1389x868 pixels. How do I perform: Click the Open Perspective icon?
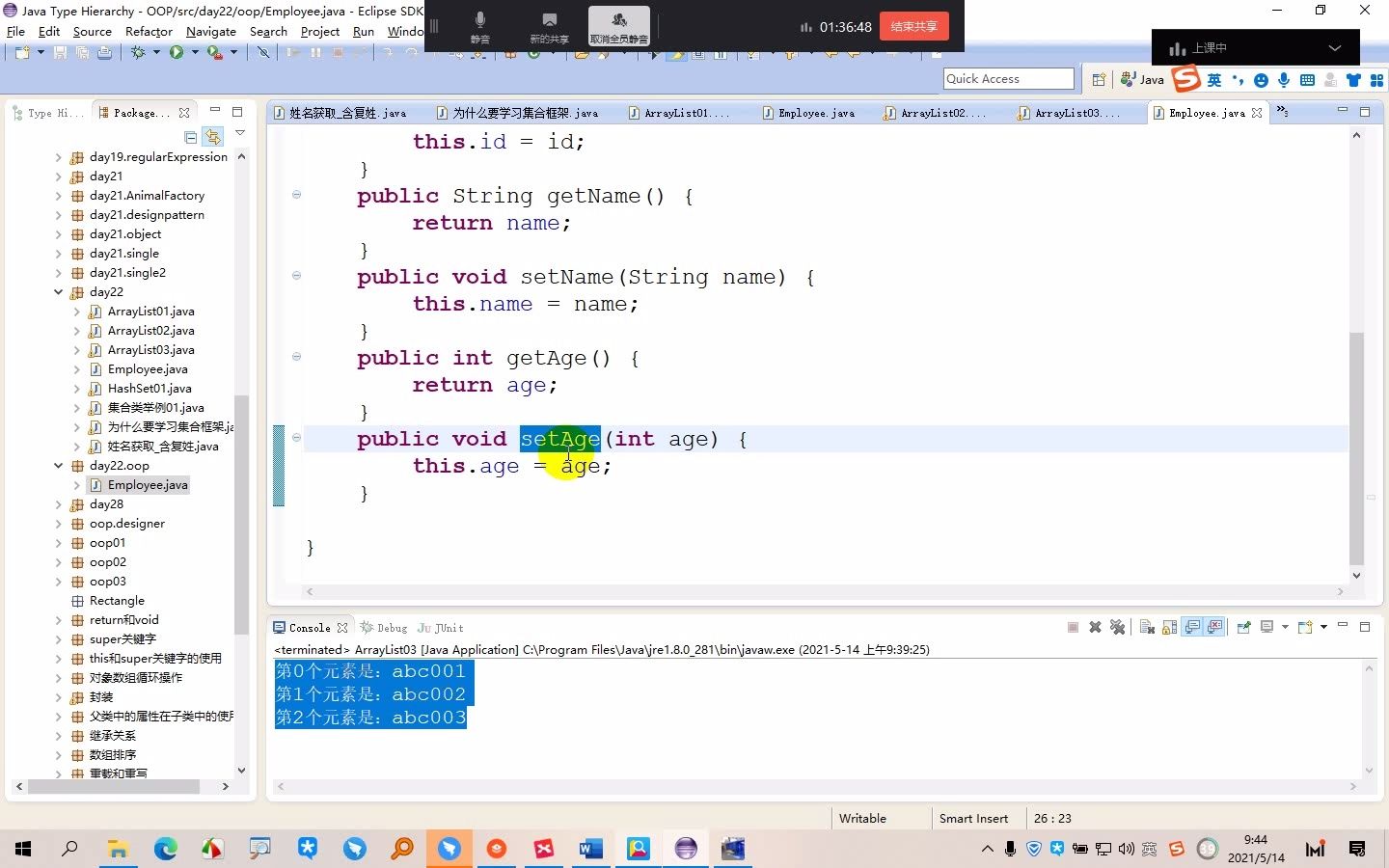(x=1099, y=79)
